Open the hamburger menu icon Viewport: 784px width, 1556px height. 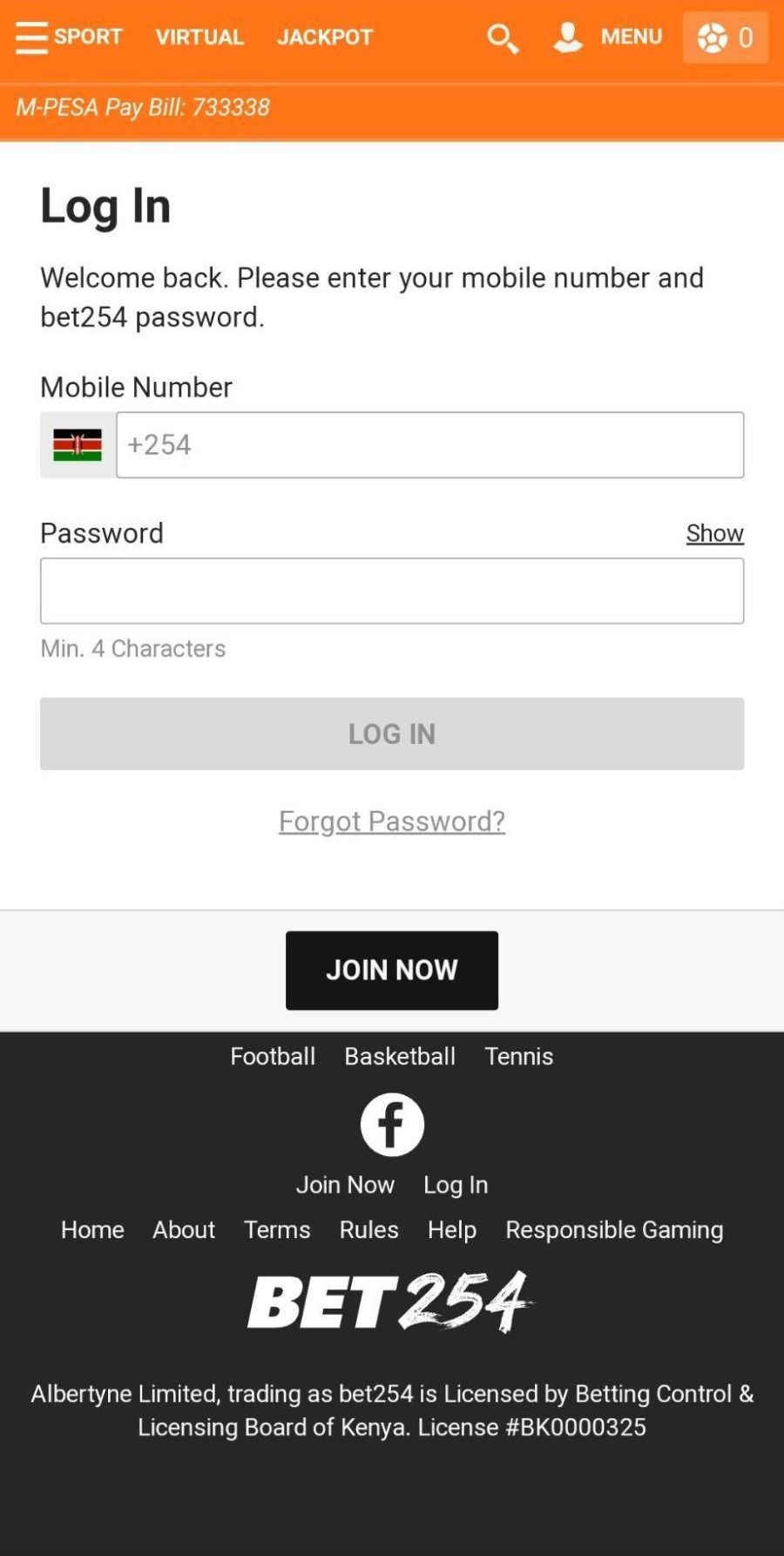(31, 37)
